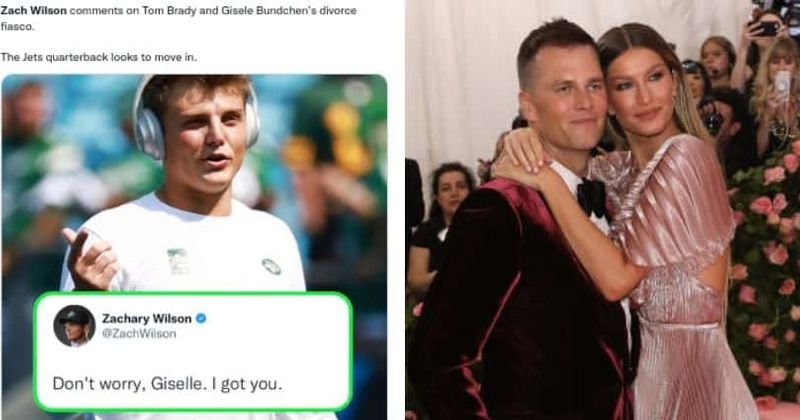Open the @ZachWilson handle link

pyautogui.click(x=139, y=334)
